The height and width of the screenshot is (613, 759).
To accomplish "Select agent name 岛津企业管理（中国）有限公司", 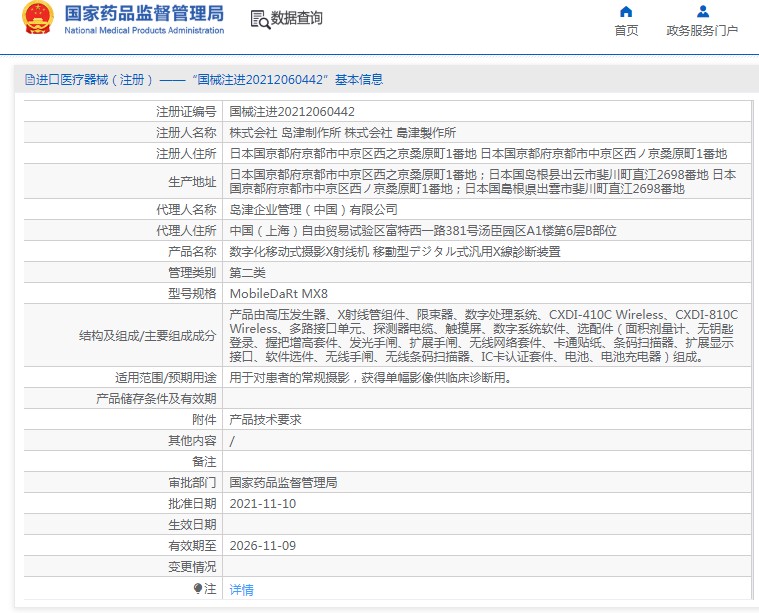I will click(314, 210).
